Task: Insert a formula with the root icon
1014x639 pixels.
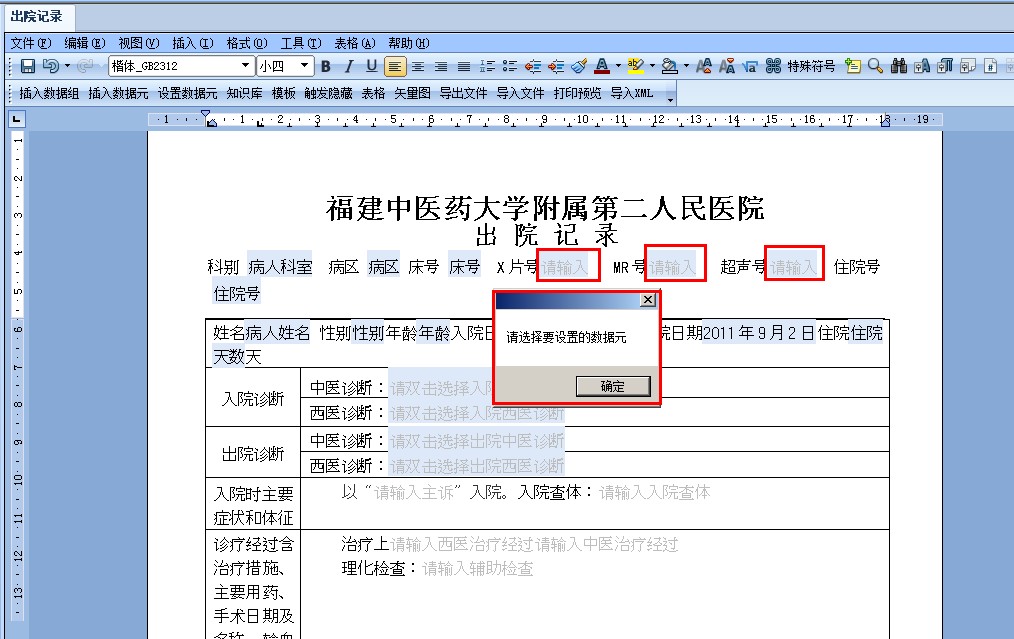Action: tap(750, 66)
